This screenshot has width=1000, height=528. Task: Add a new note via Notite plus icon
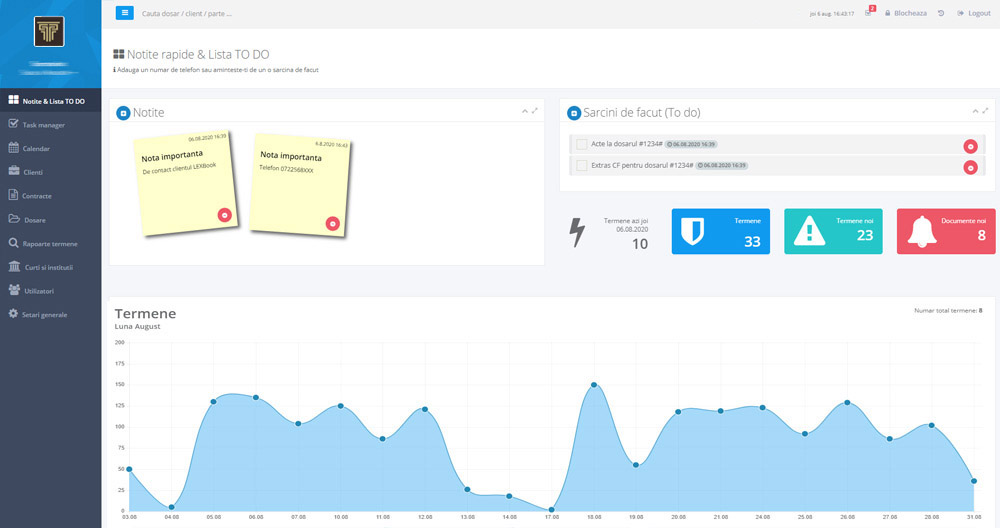123,113
